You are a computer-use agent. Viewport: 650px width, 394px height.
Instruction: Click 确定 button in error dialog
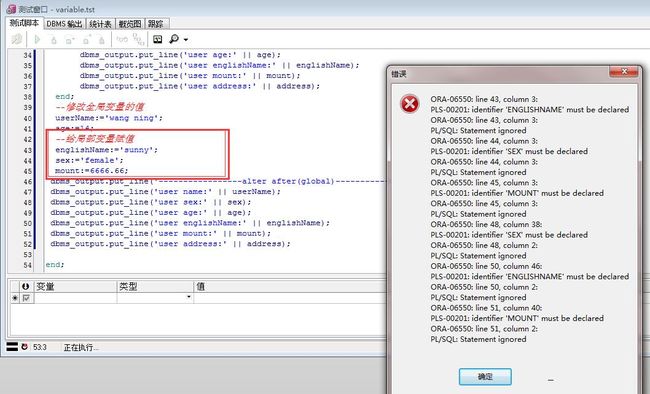(x=485, y=377)
